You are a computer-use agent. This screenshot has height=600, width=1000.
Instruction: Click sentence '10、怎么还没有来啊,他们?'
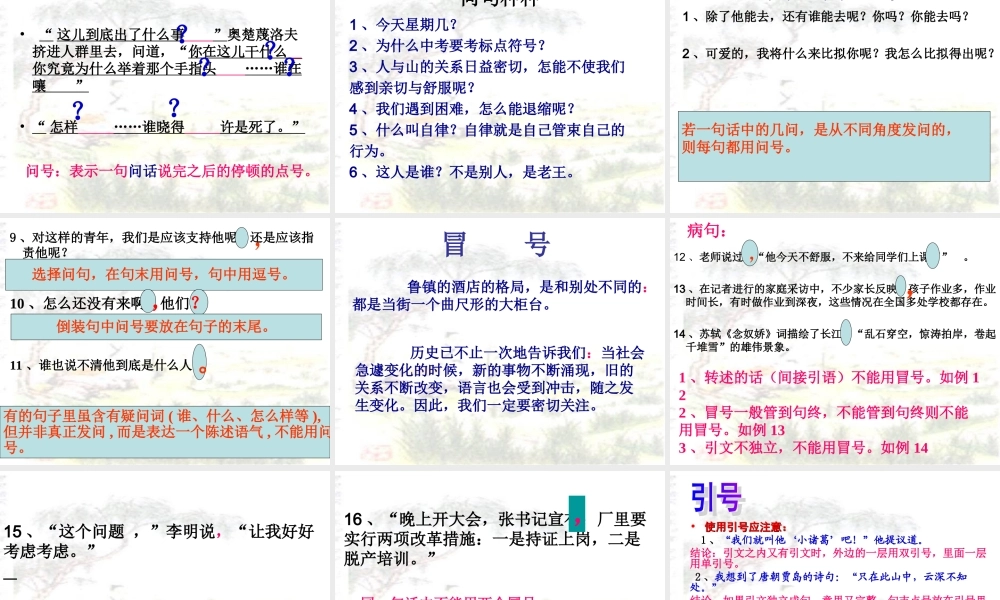pyautogui.click(x=107, y=303)
